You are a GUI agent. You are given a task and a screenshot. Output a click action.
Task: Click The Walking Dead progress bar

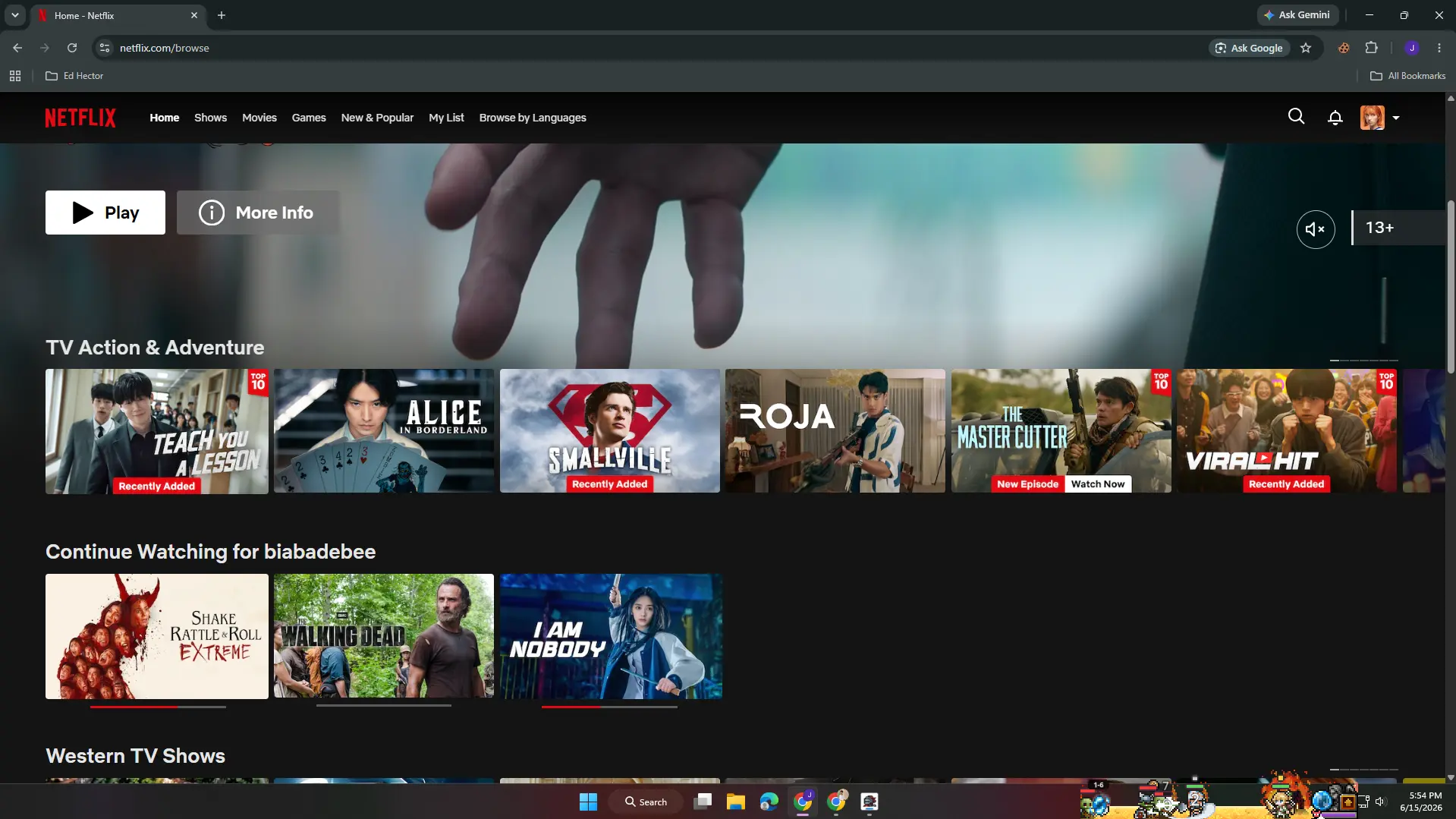coord(383,706)
